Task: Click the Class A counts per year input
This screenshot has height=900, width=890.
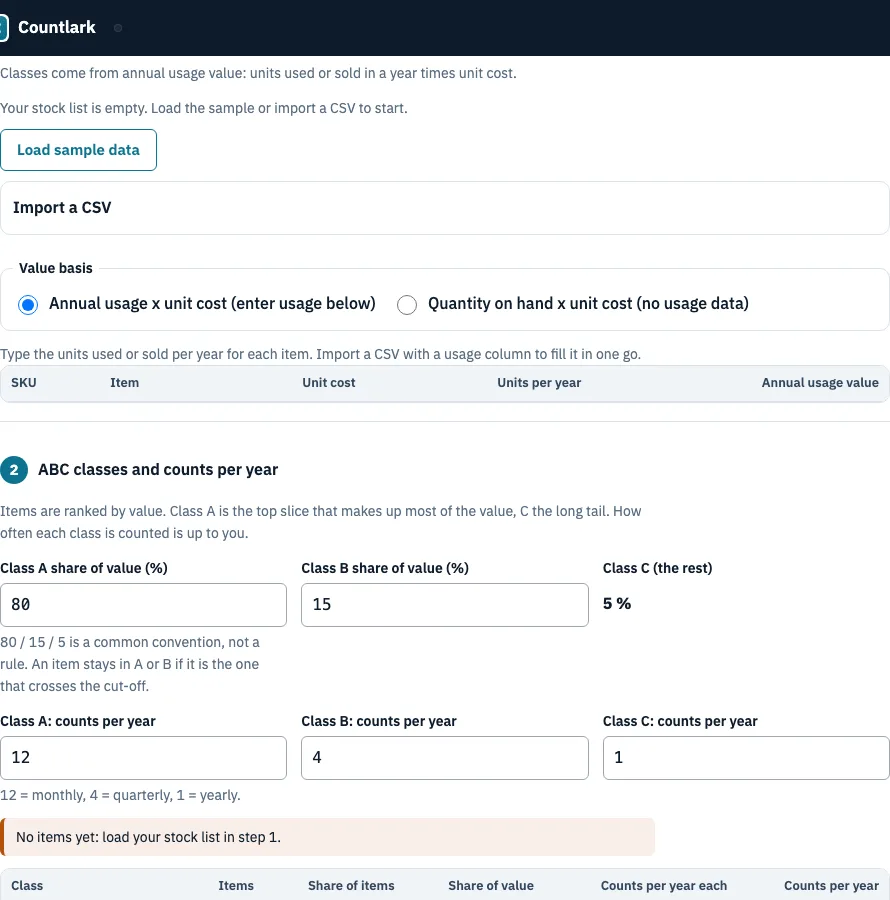Action: 143,758
